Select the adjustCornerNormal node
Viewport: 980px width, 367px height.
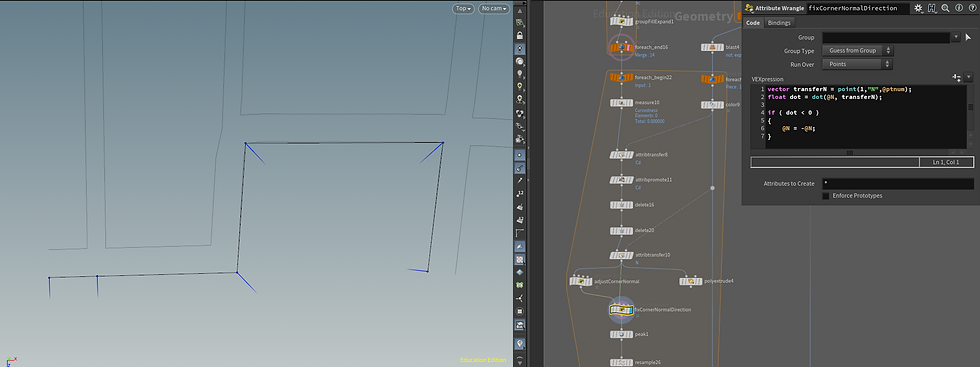(x=581, y=281)
